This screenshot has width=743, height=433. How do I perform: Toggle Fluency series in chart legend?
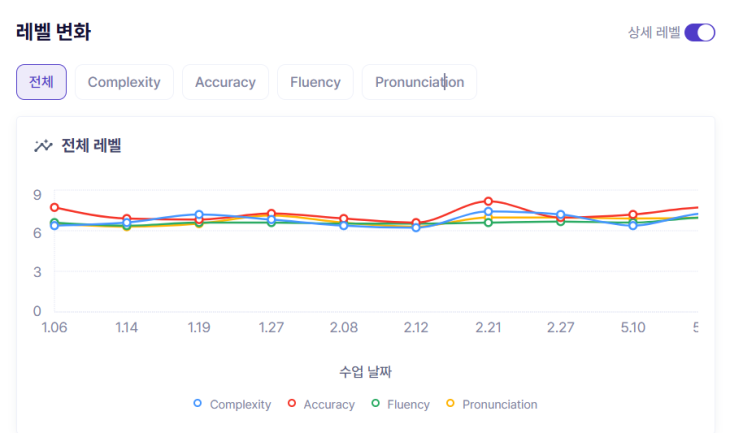(407, 404)
